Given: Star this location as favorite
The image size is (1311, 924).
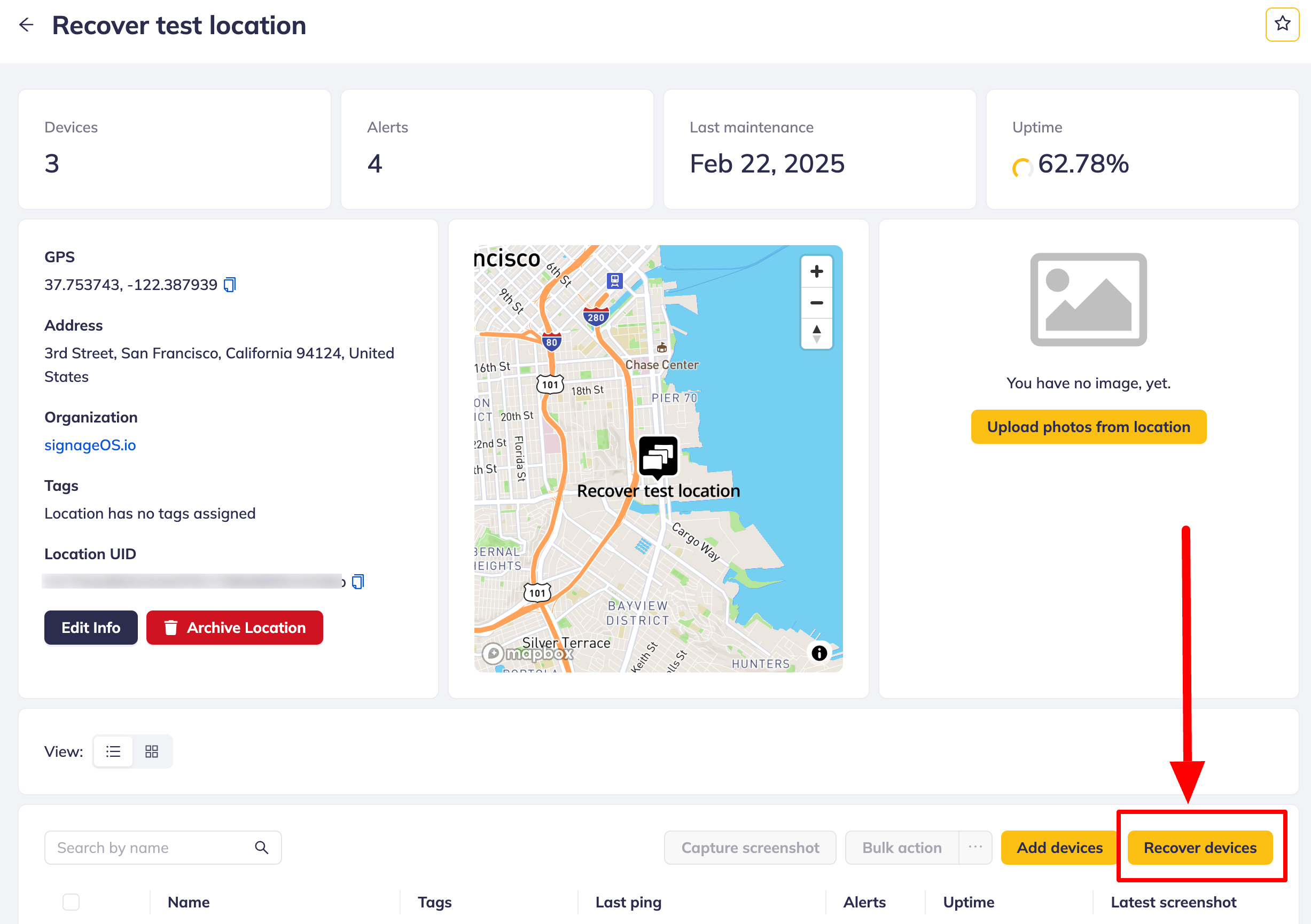Looking at the screenshot, I should [x=1282, y=24].
